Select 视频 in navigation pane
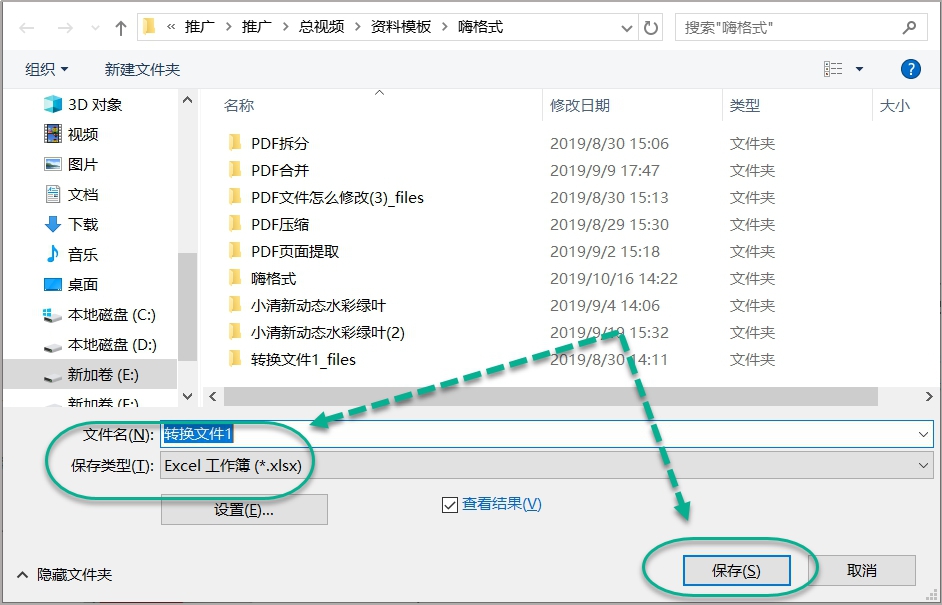This screenshot has height=605, width=942. pyautogui.click(x=71, y=135)
